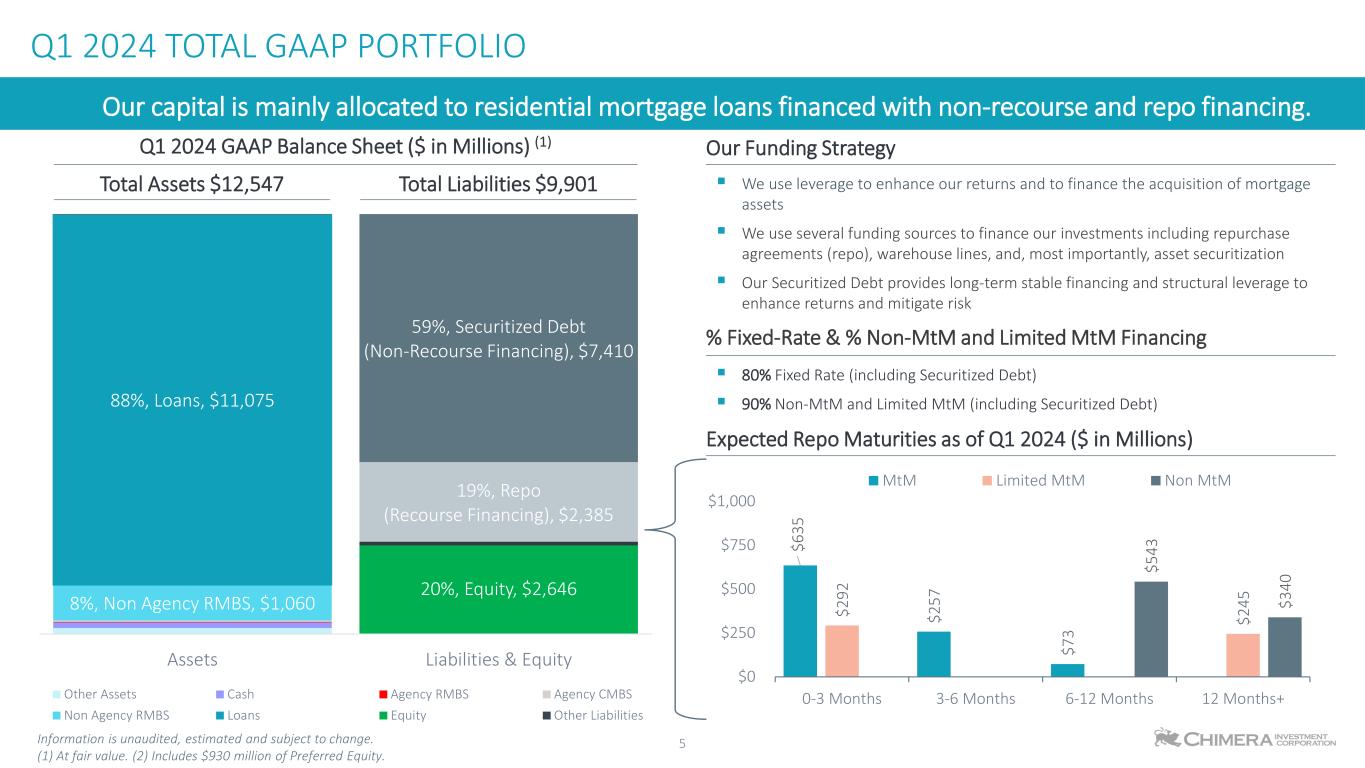Select the 20% Equity green segment
The height and width of the screenshot is (768, 1365).
[x=497, y=589]
